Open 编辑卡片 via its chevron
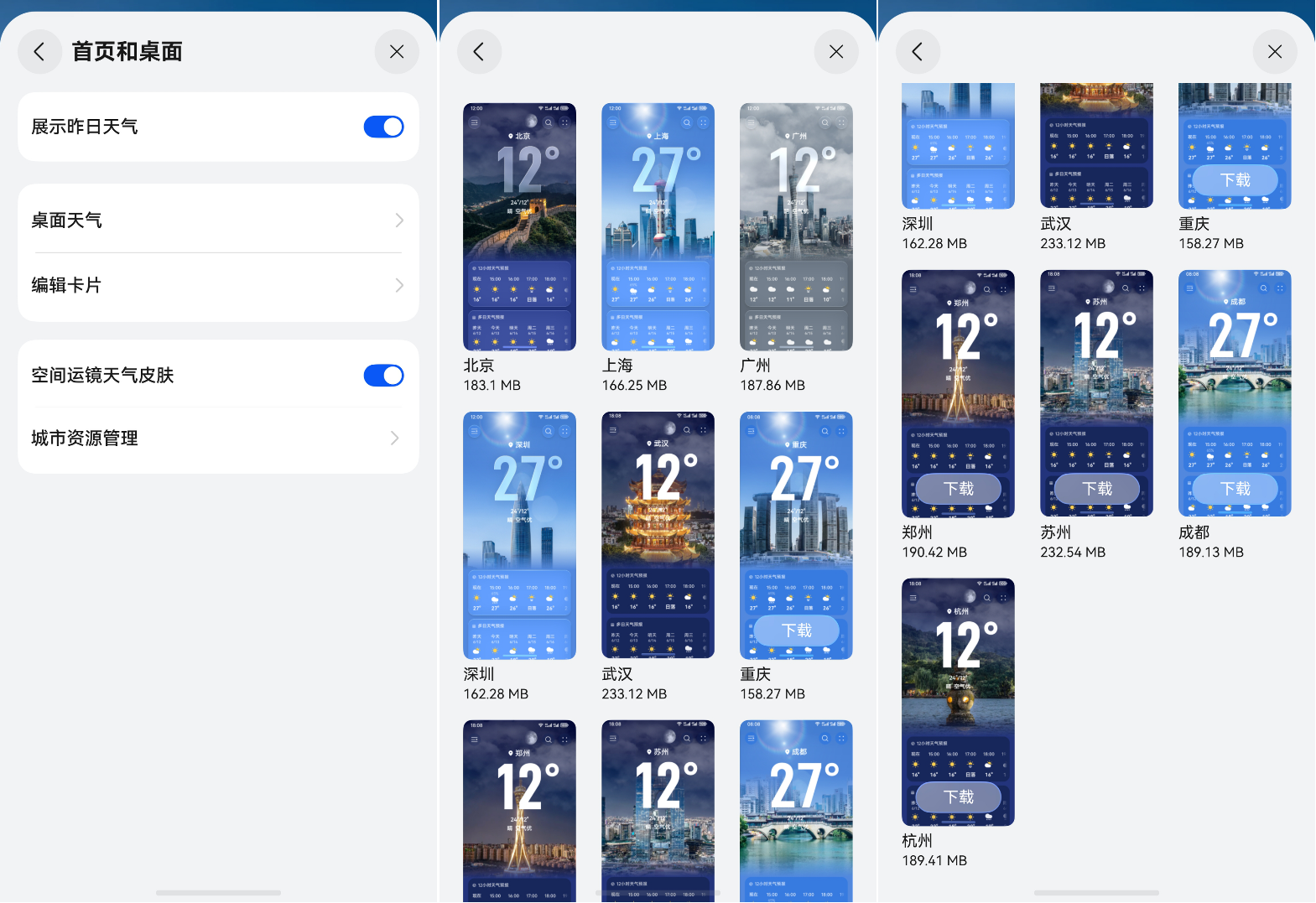 point(399,286)
